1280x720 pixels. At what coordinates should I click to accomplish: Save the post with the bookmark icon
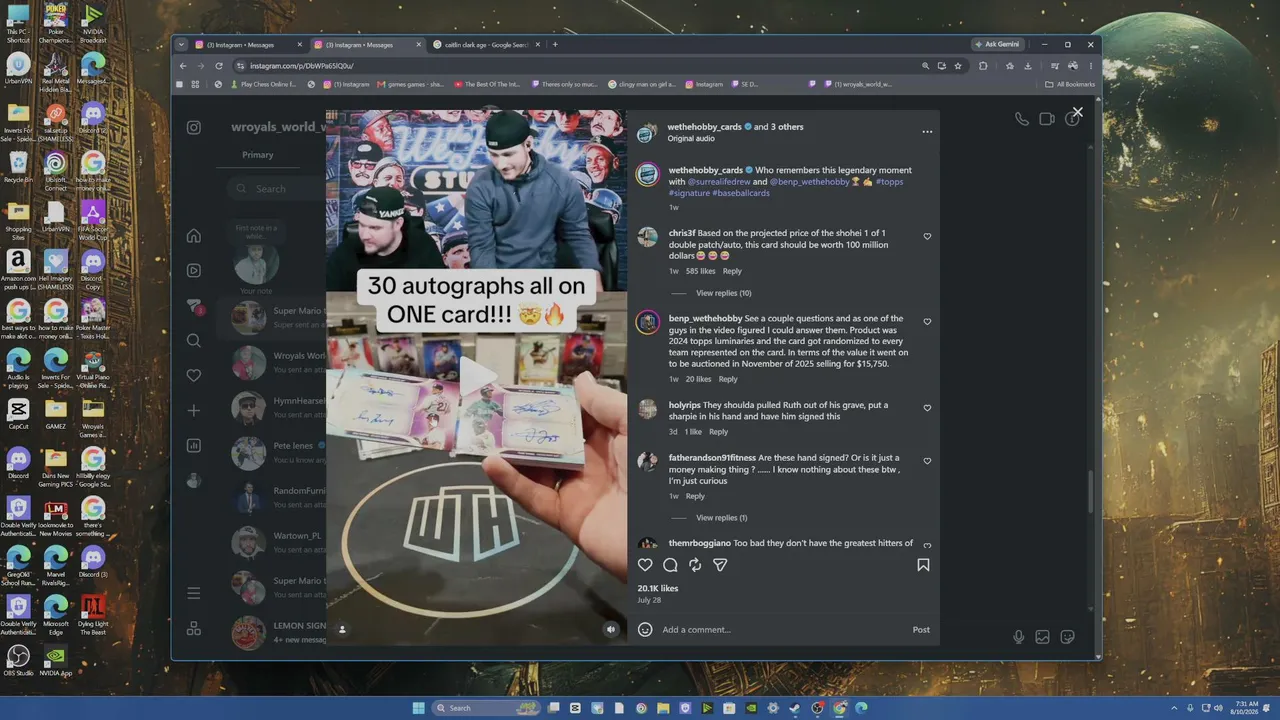[923, 565]
